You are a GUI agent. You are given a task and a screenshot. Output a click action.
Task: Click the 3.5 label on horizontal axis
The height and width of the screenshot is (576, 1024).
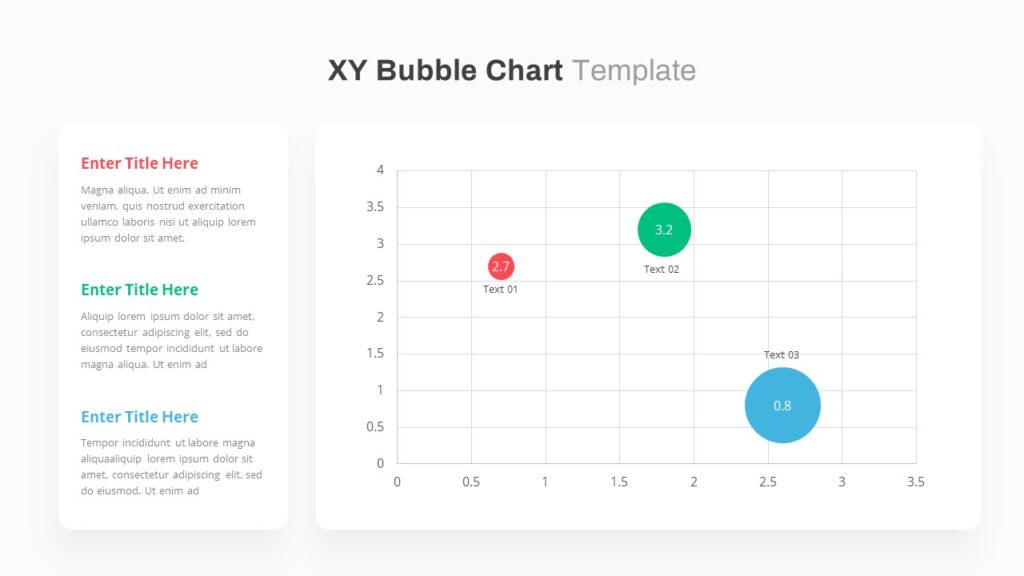916,482
